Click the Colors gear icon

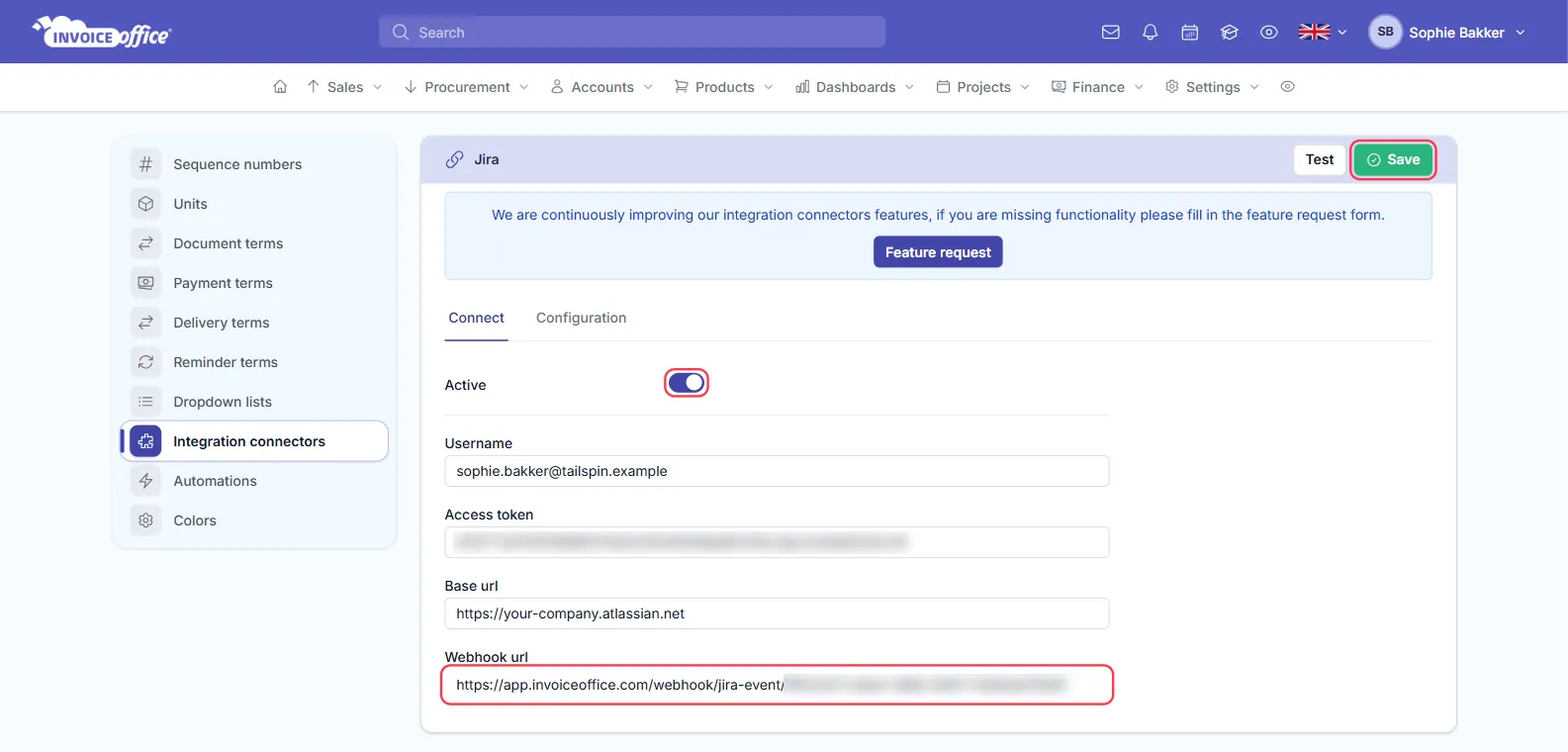point(145,520)
